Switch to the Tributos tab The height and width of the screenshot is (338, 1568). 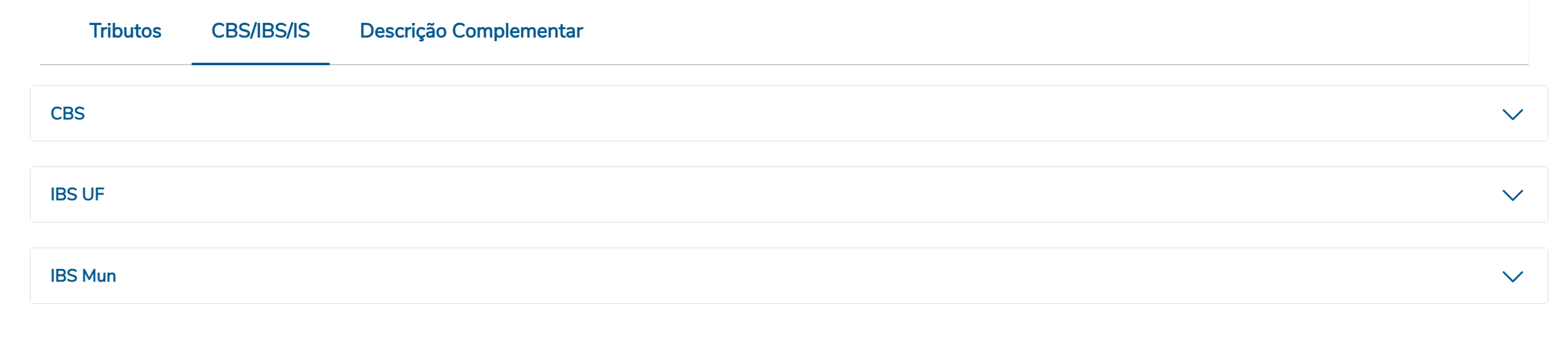(x=125, y=31)
